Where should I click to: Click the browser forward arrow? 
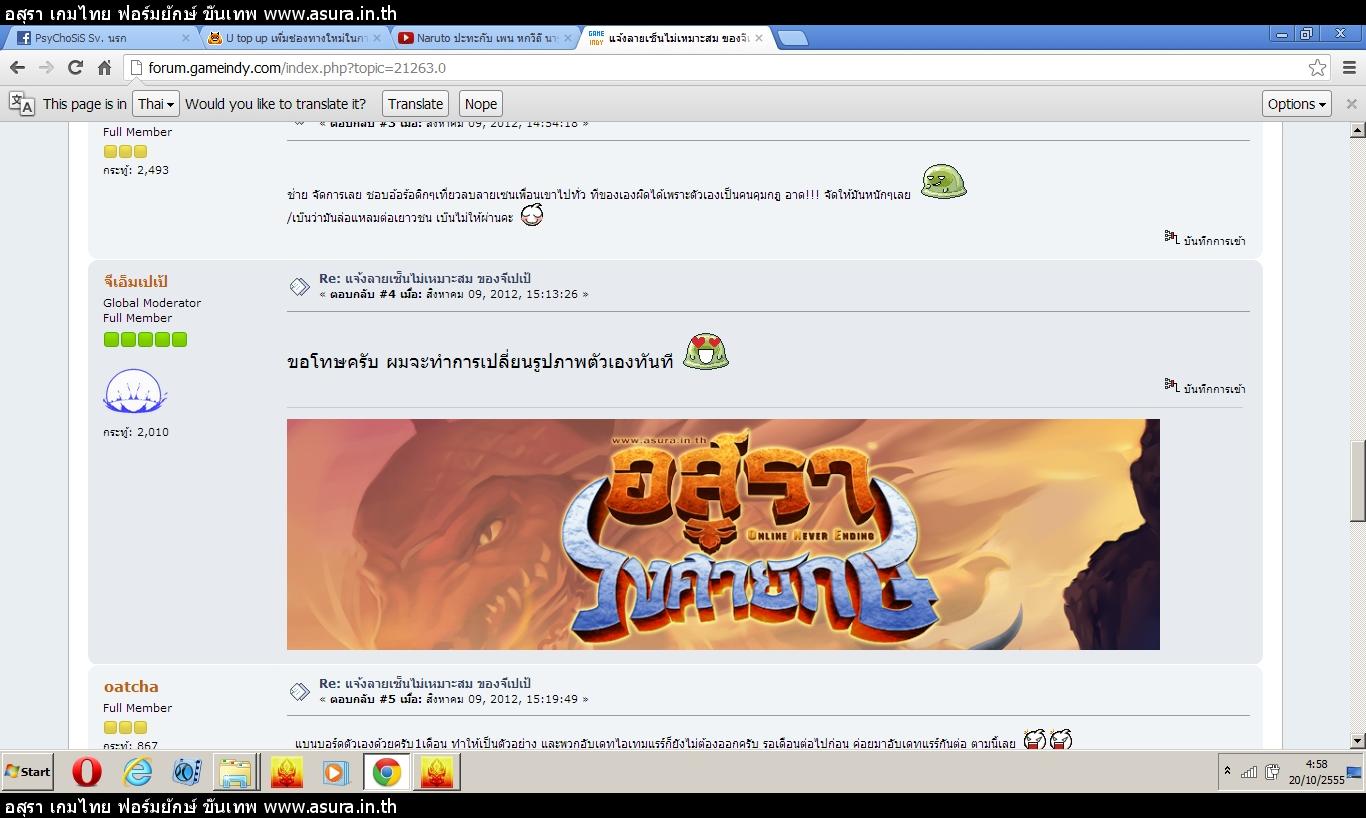(46, 68)
